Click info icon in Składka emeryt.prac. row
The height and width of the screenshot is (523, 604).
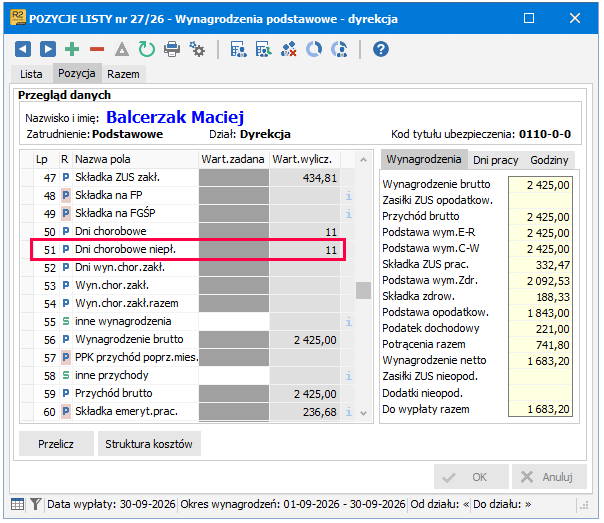[x=349, y=412]
